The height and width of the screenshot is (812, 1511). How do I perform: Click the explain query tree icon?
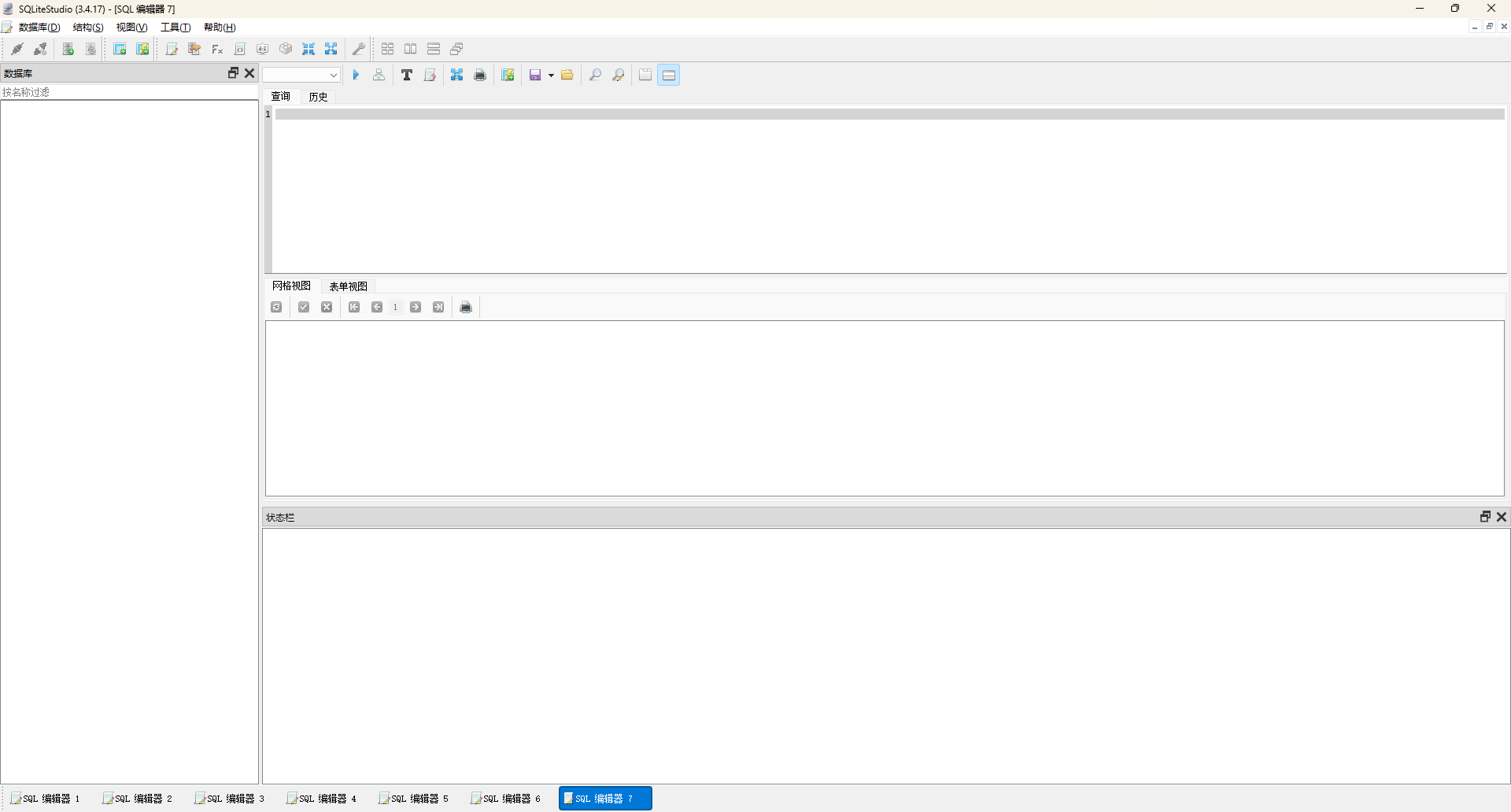coord(379,75)
